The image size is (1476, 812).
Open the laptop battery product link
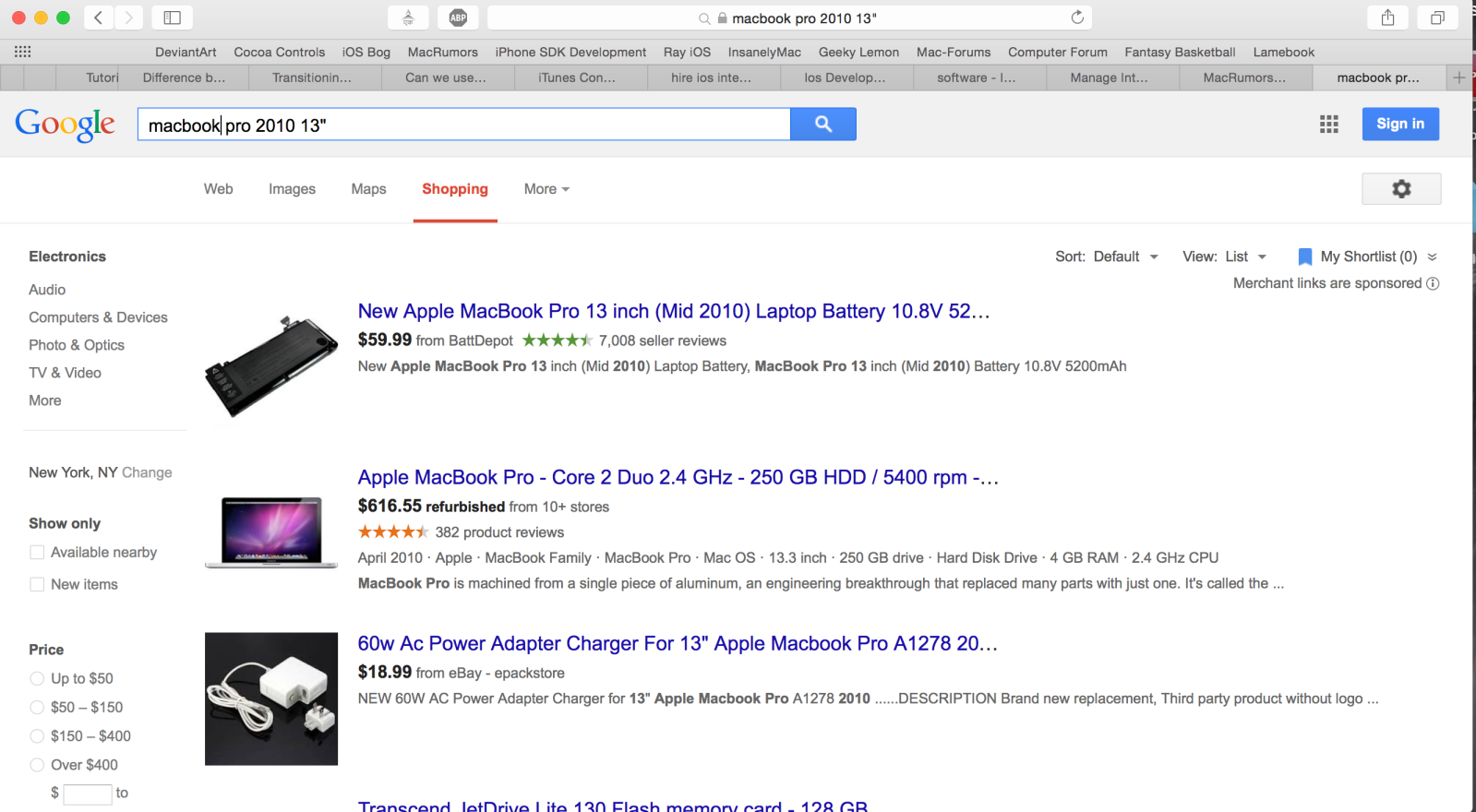tap(674, 312)
